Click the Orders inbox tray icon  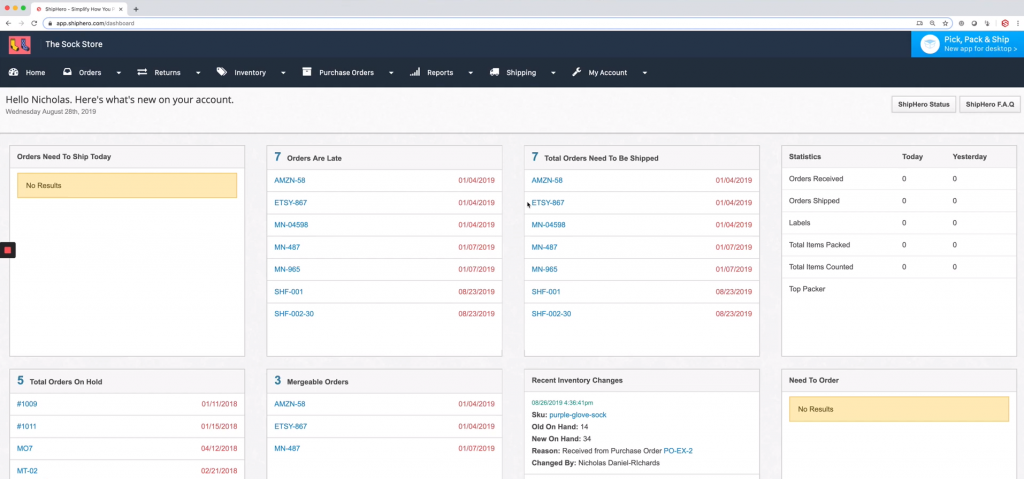pos(67,73)
